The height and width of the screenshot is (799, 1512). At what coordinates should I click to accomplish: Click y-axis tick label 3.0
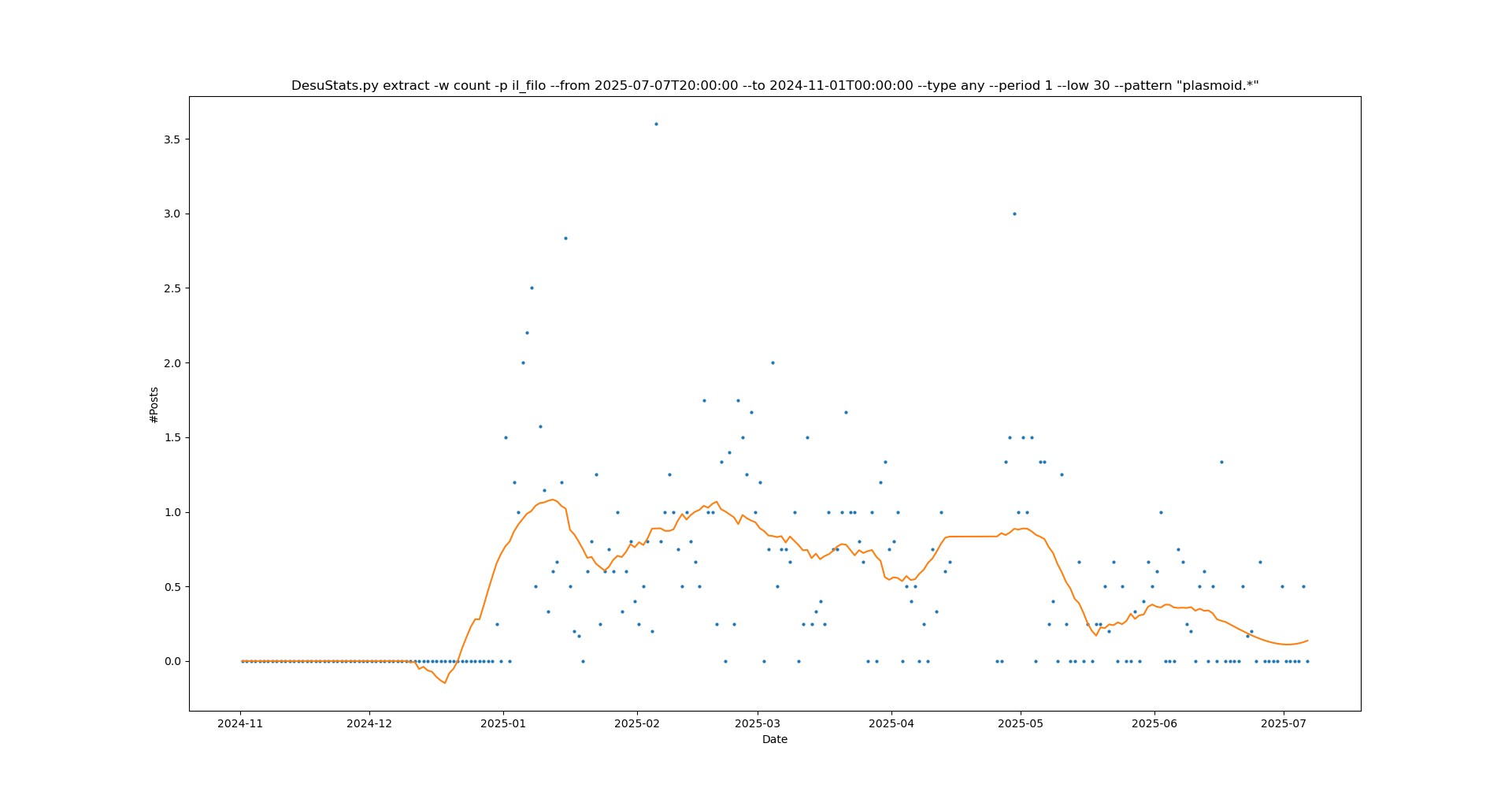(x=172, y=214)
